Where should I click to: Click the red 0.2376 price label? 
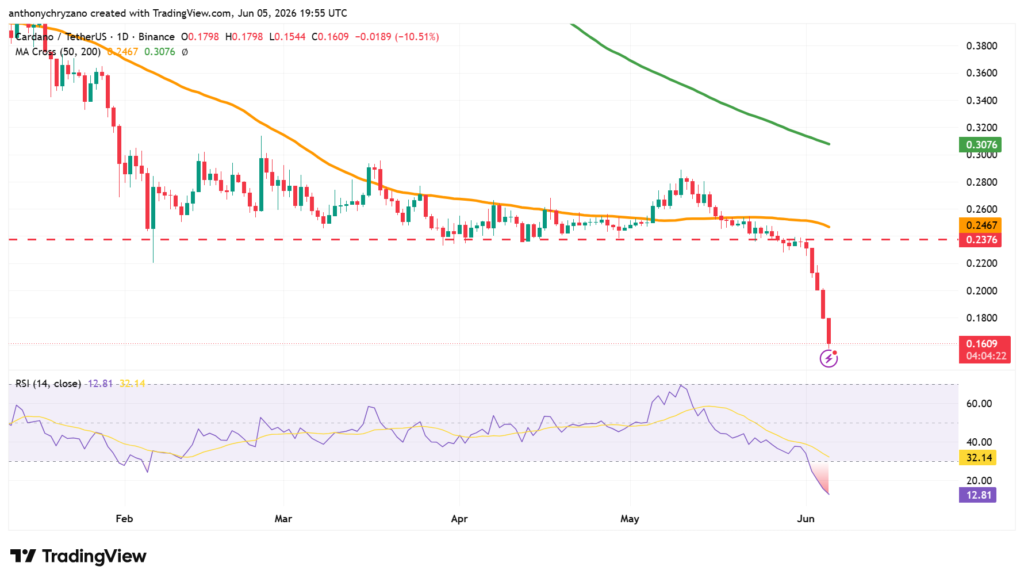[982, 240]
